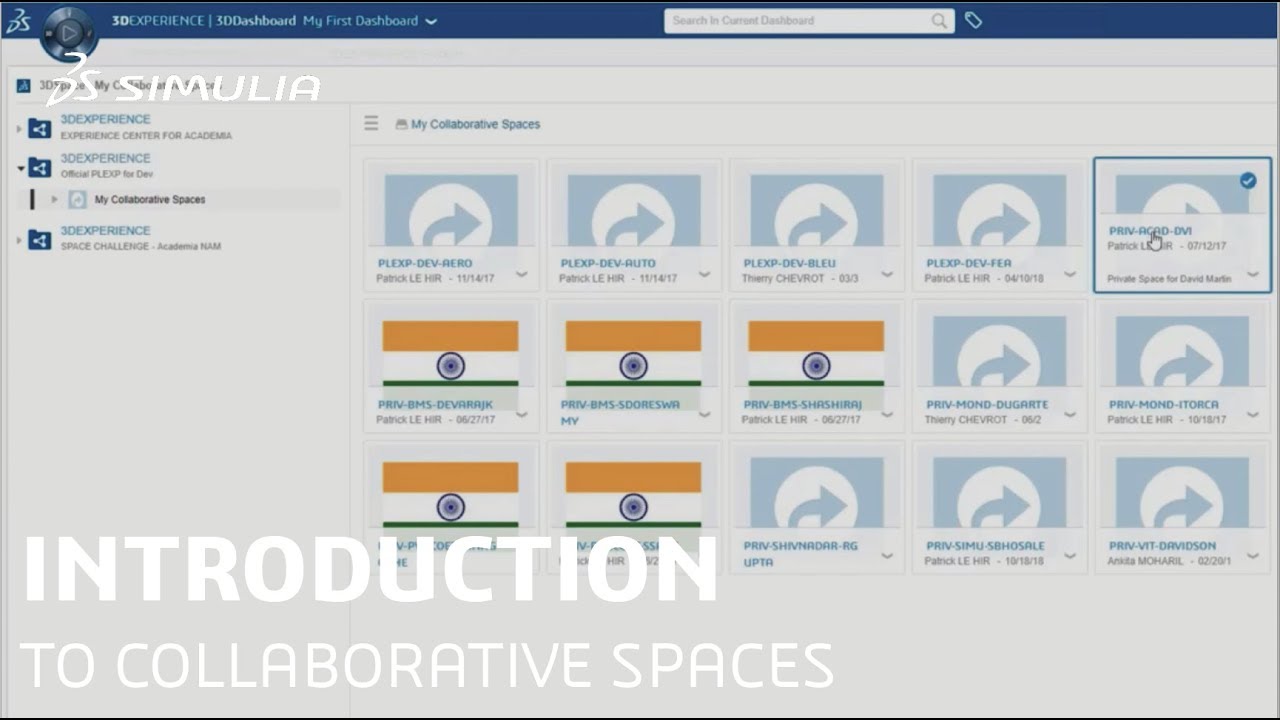Open PLEXP-DEV-AERO card chevron menu

click(x=521, y=274)
